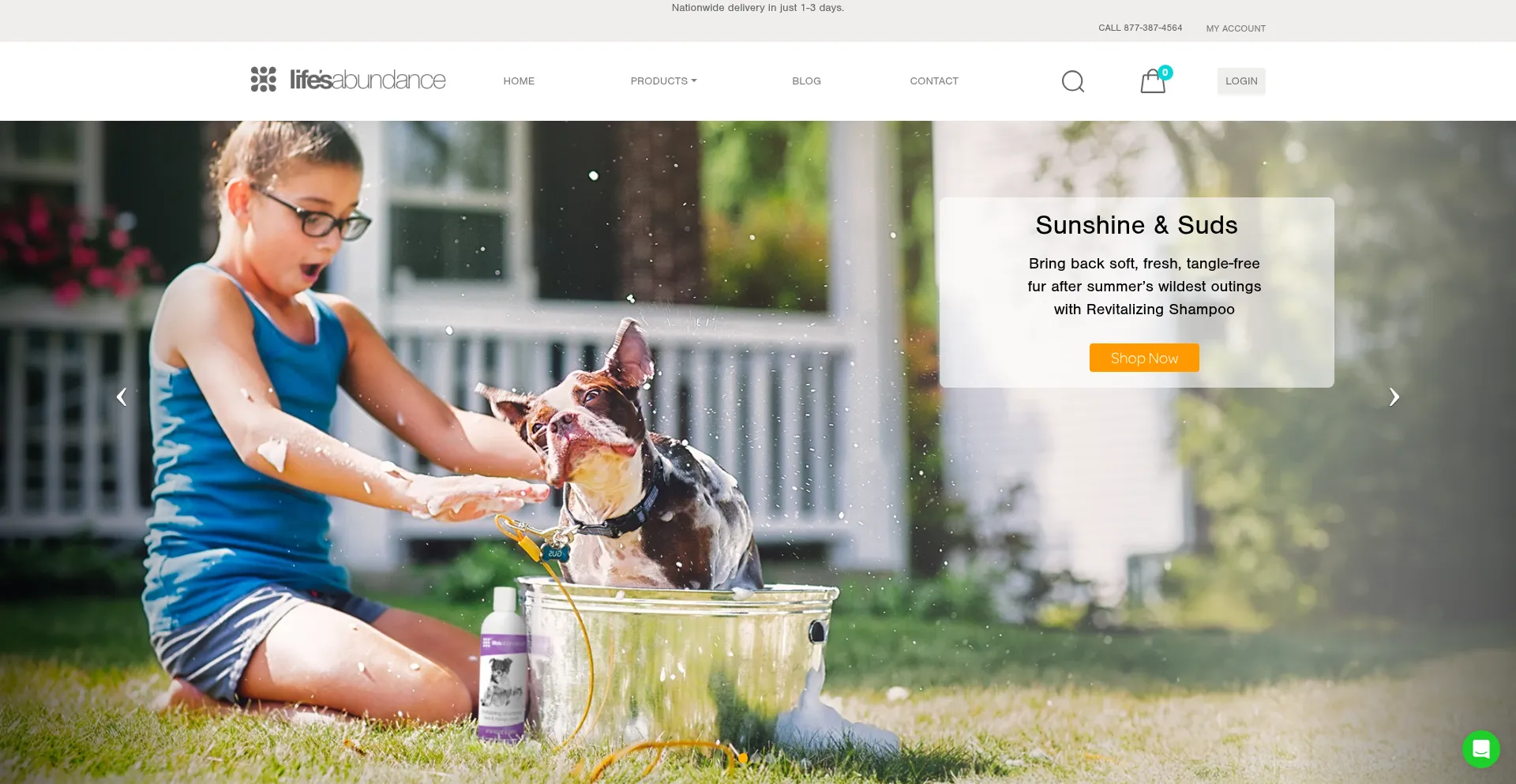
Task: Open the MY ACCOUNT link
Action: pos(1236,28)
